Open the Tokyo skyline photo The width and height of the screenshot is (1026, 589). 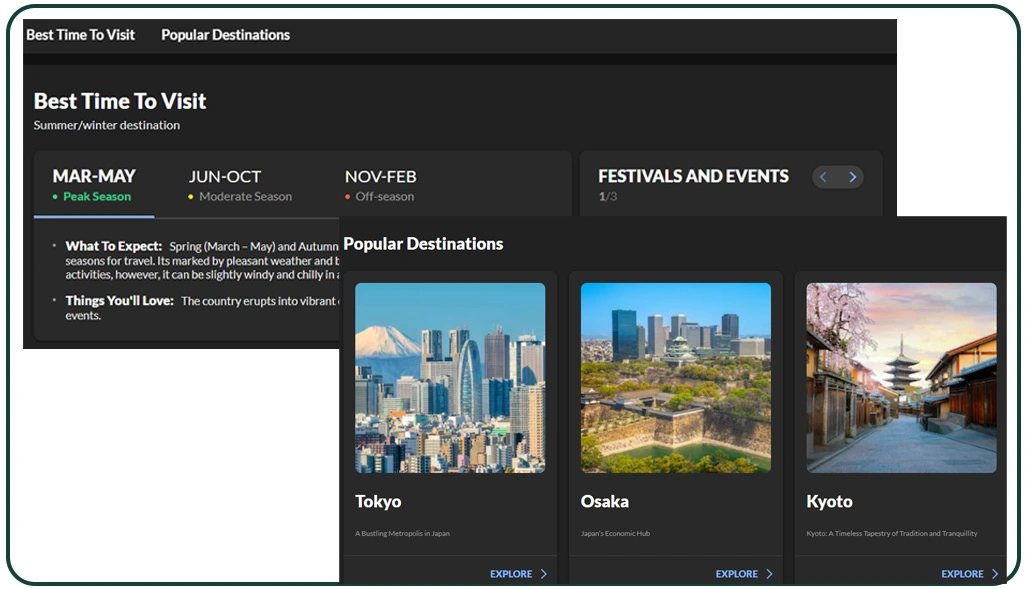pos(450,377)
